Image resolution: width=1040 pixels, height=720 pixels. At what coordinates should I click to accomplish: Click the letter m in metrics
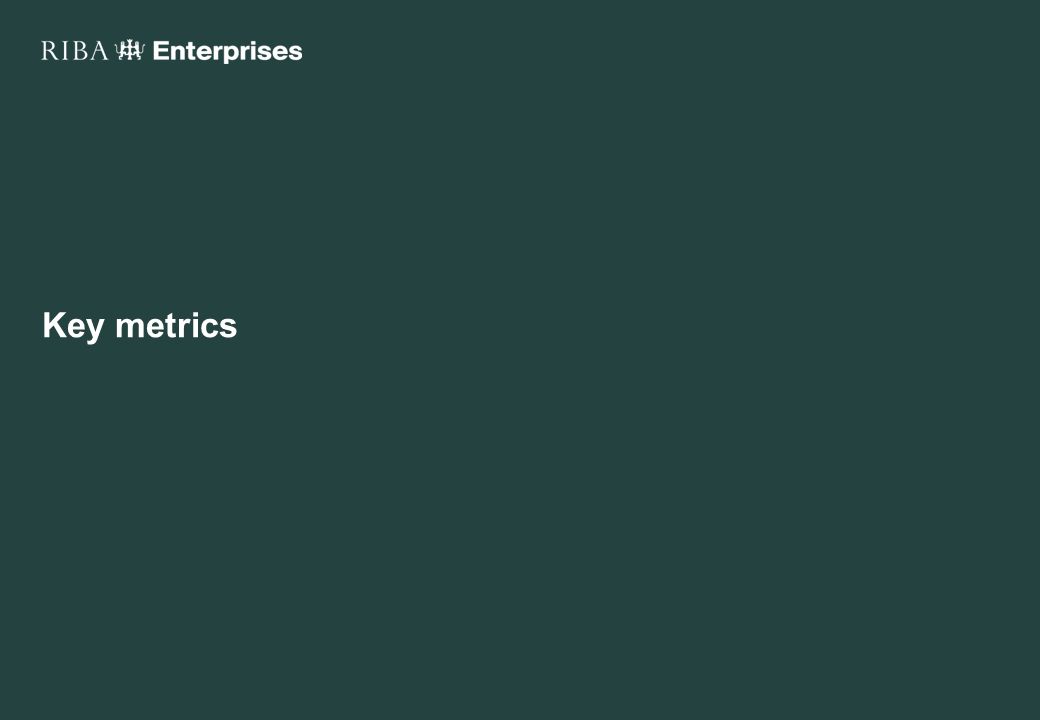coord(131,328)
